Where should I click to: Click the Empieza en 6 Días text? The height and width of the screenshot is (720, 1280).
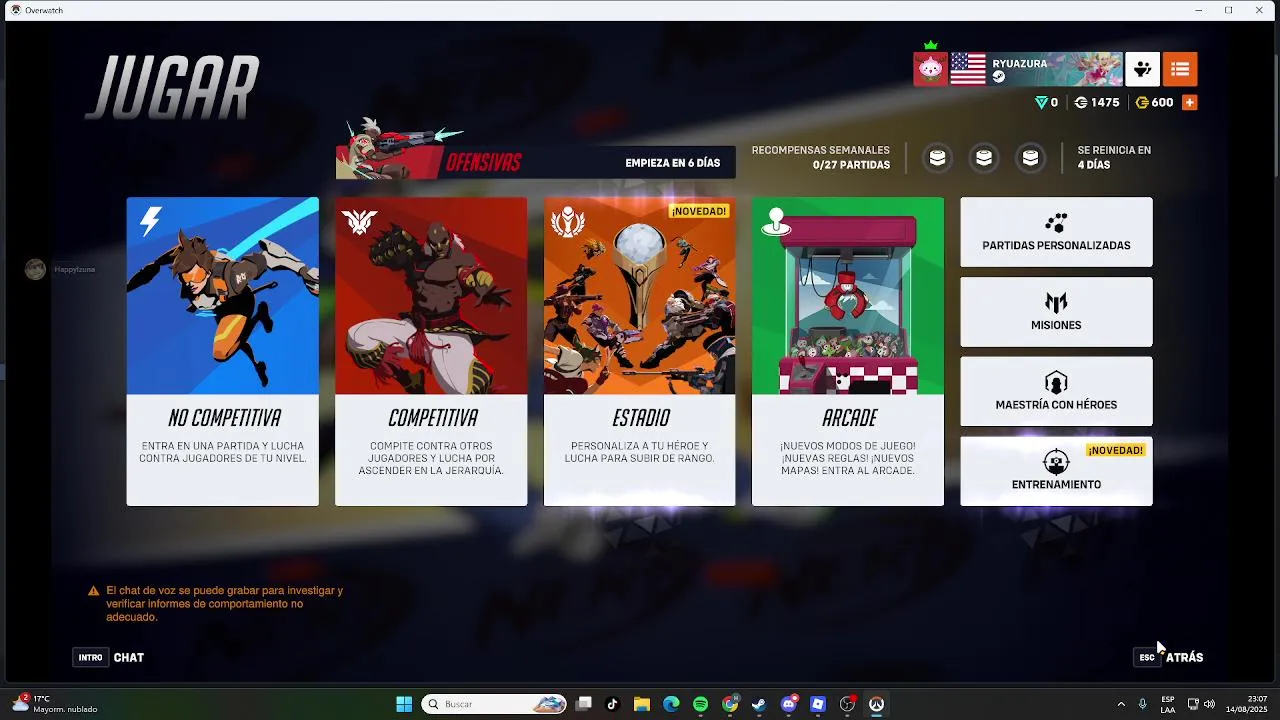672,163
